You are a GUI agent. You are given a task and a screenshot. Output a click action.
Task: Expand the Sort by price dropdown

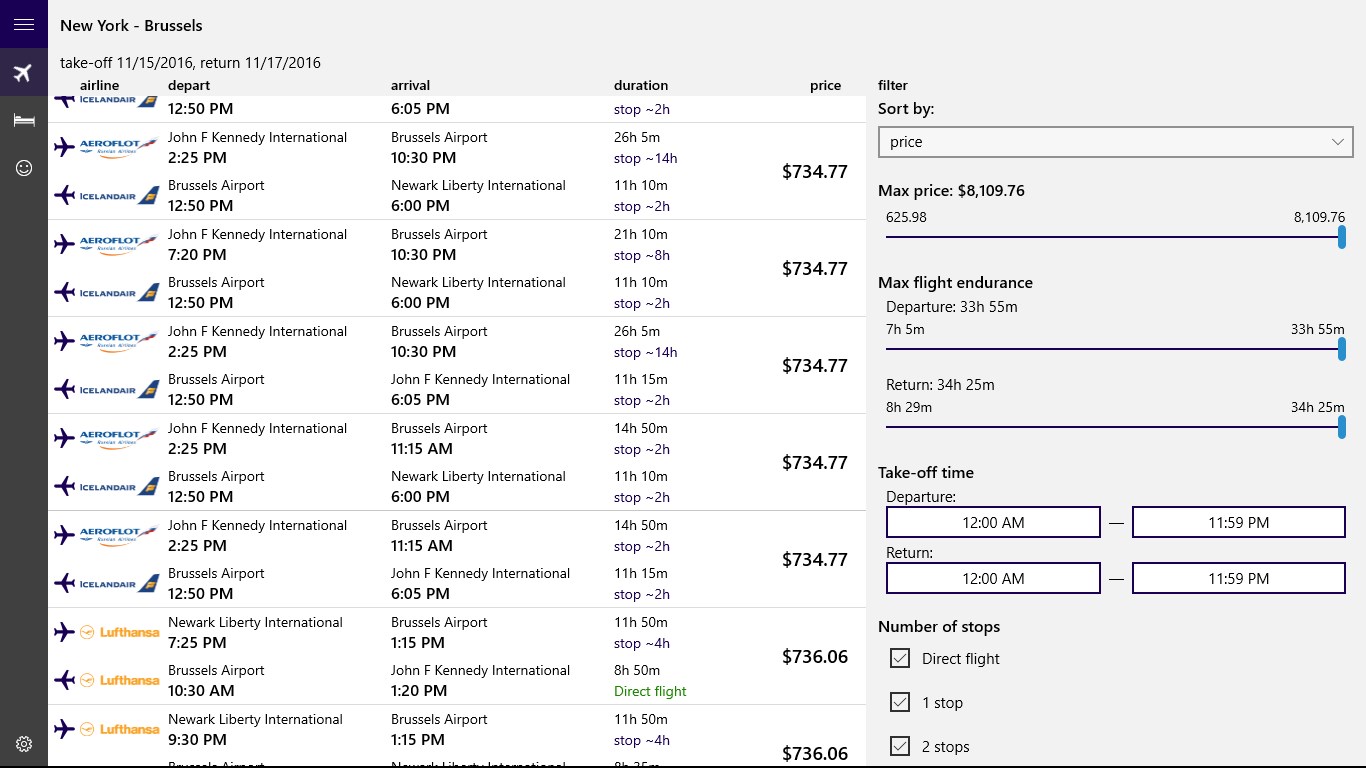click(1115, 142)
